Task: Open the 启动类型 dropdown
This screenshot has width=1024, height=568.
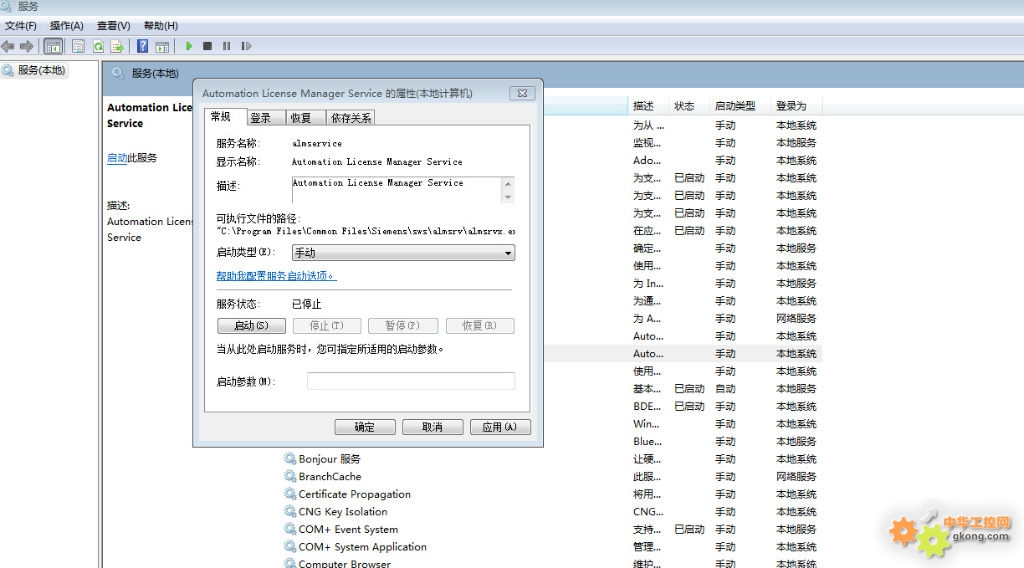Action: pyautogui.click(x=403, y=253)
